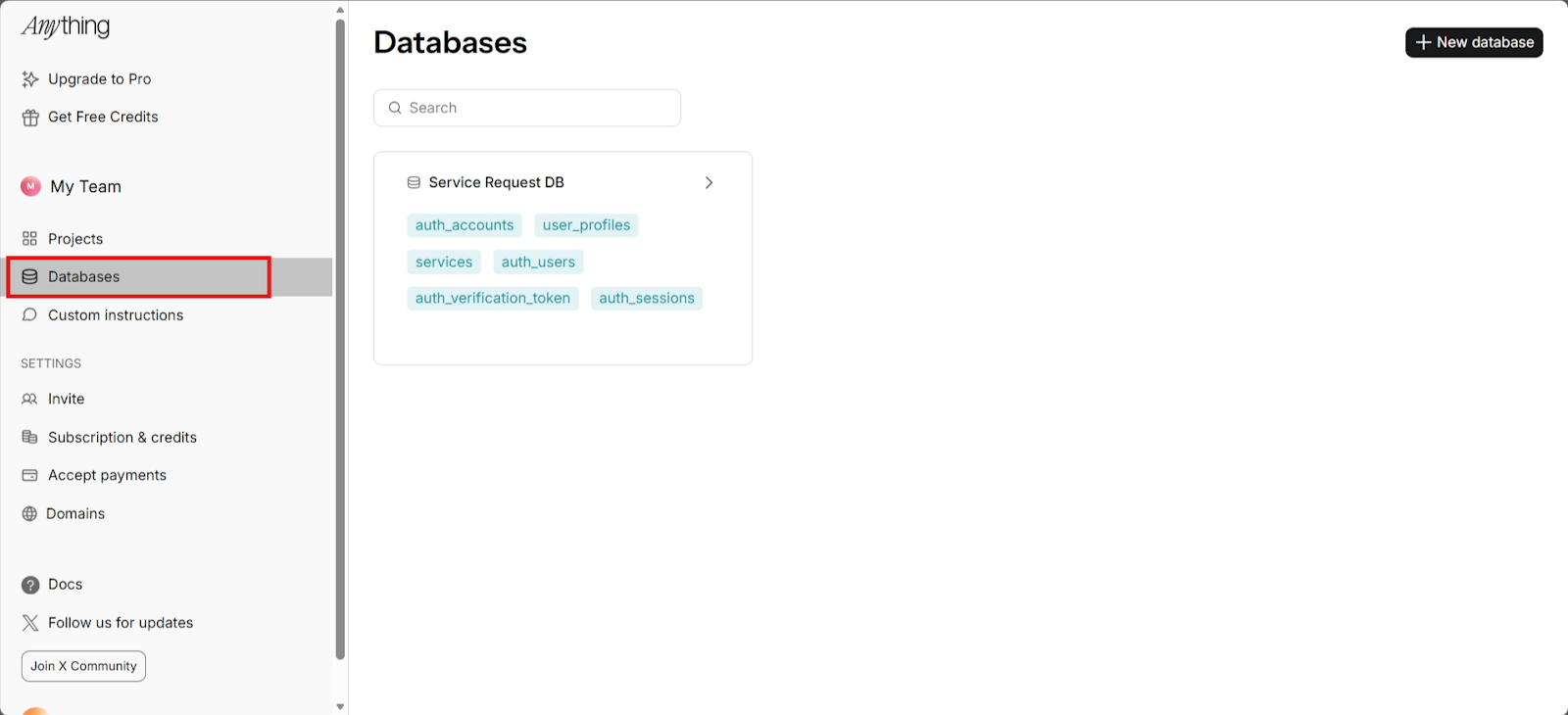The image size is (1568, 715).
Task: Open Domains label
Action: click(75, 513)
